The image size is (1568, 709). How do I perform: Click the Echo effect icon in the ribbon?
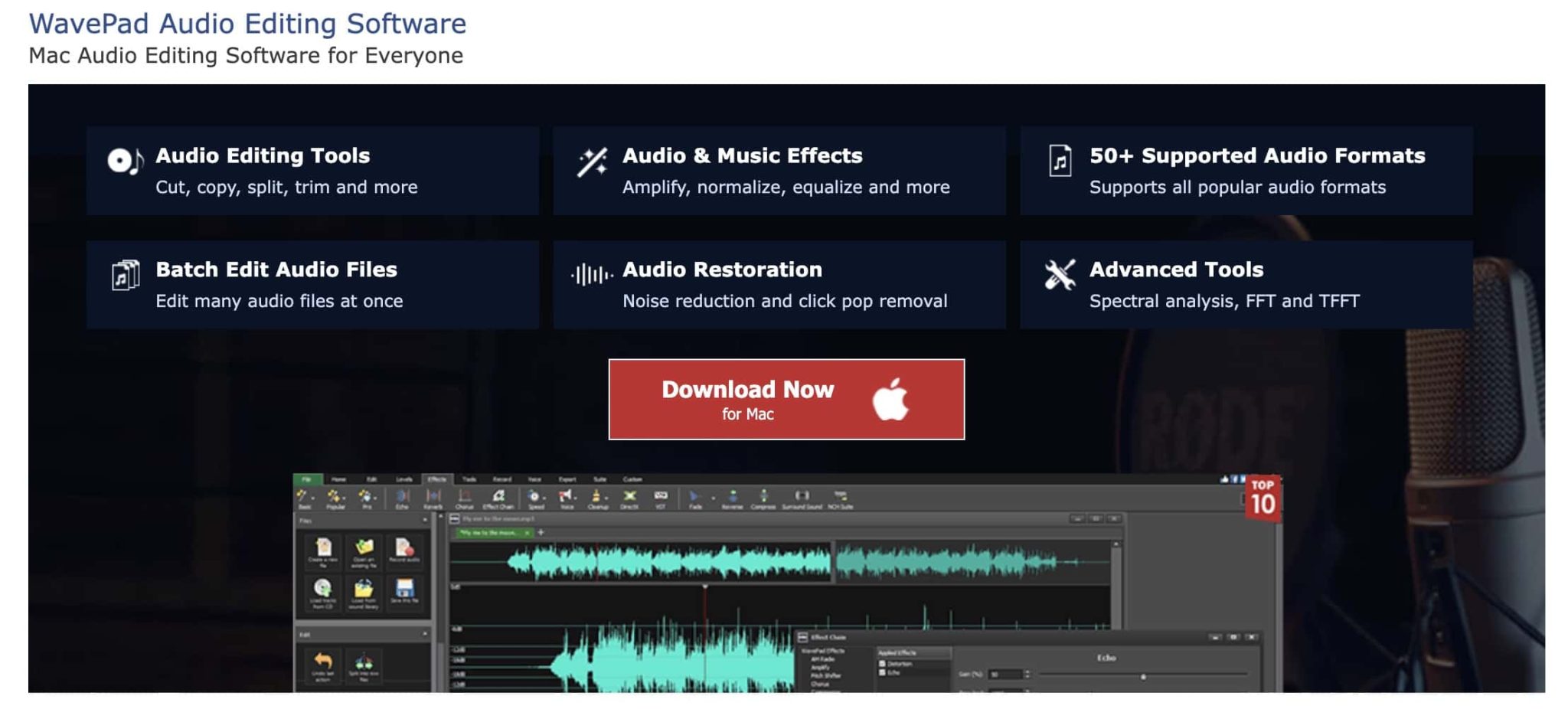(402, 498)
